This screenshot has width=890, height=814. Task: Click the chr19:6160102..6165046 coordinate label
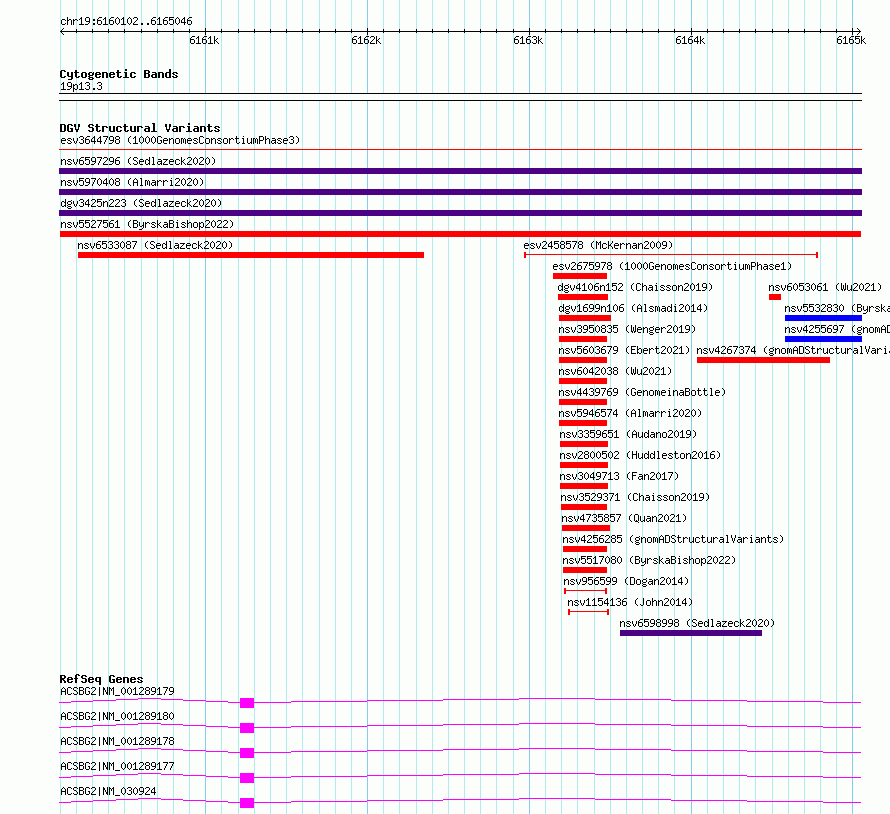click(126, 22)
